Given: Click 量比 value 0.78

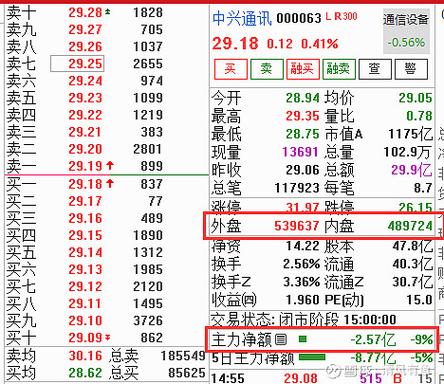Looking at the screenshot, I should click(419, 116).
